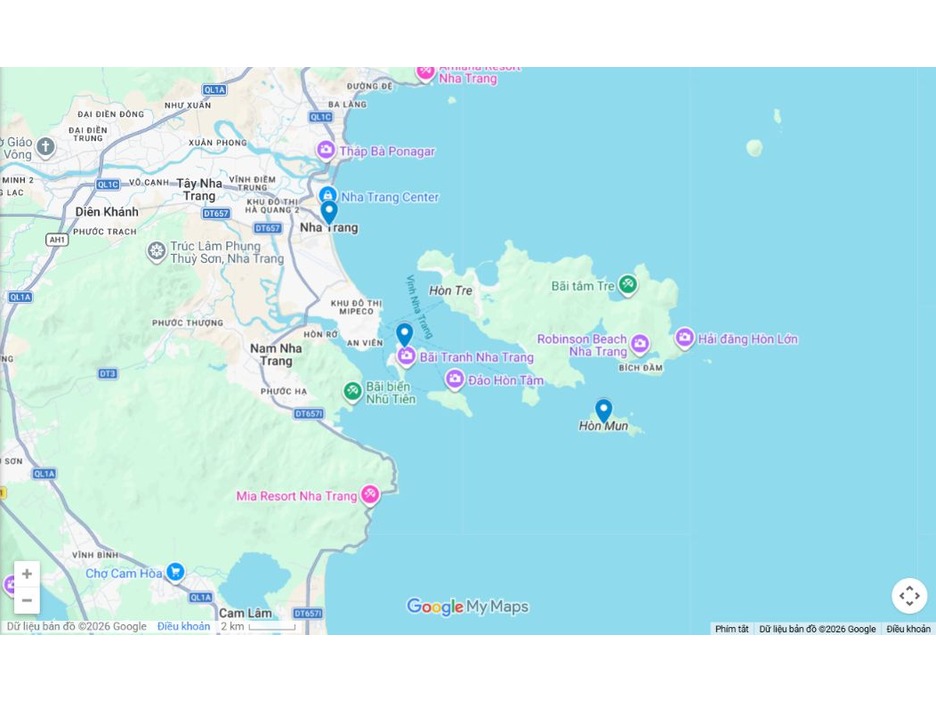
Task: Open the Nha Trang Center shopping marker
Action: pyautogui.click(x=327, y=195)
